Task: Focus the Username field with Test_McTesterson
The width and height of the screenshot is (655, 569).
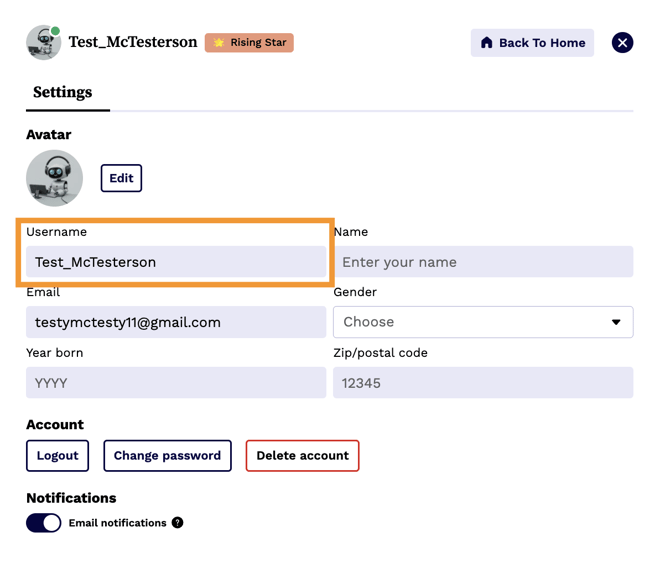Action: 176,262
